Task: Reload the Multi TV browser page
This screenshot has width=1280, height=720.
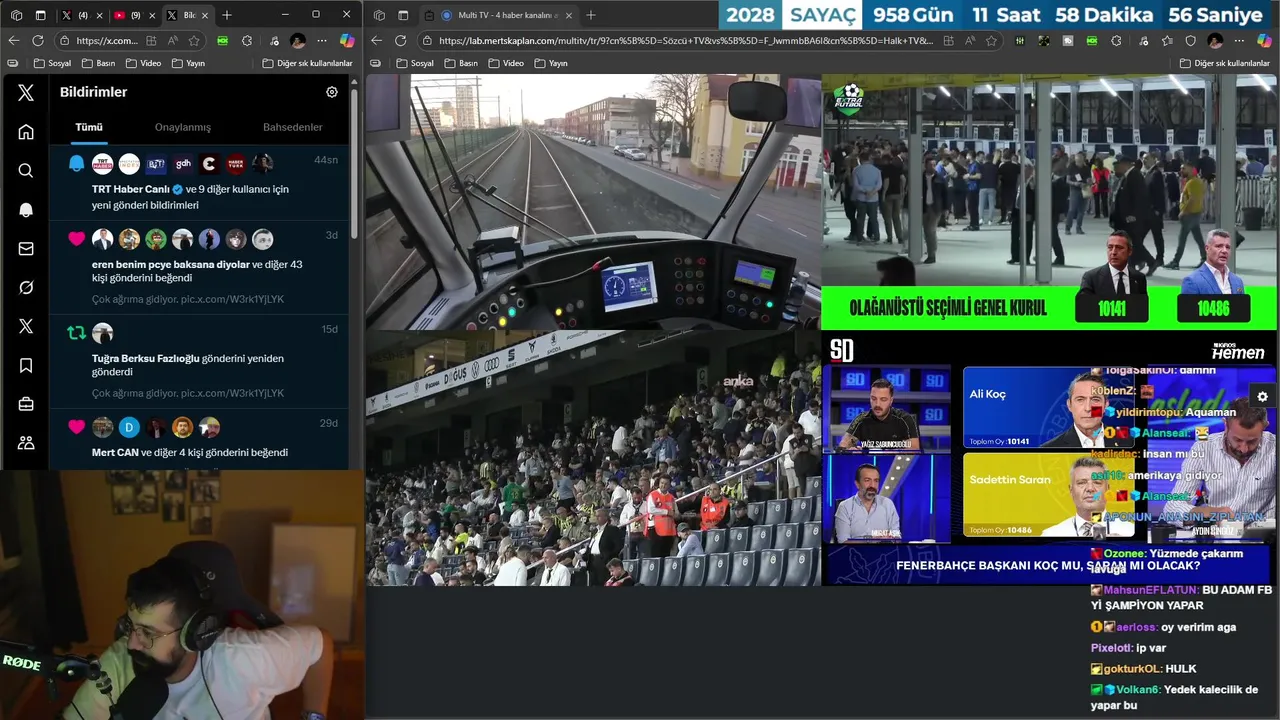Action: pyautogui.click(x=400, y=40)
